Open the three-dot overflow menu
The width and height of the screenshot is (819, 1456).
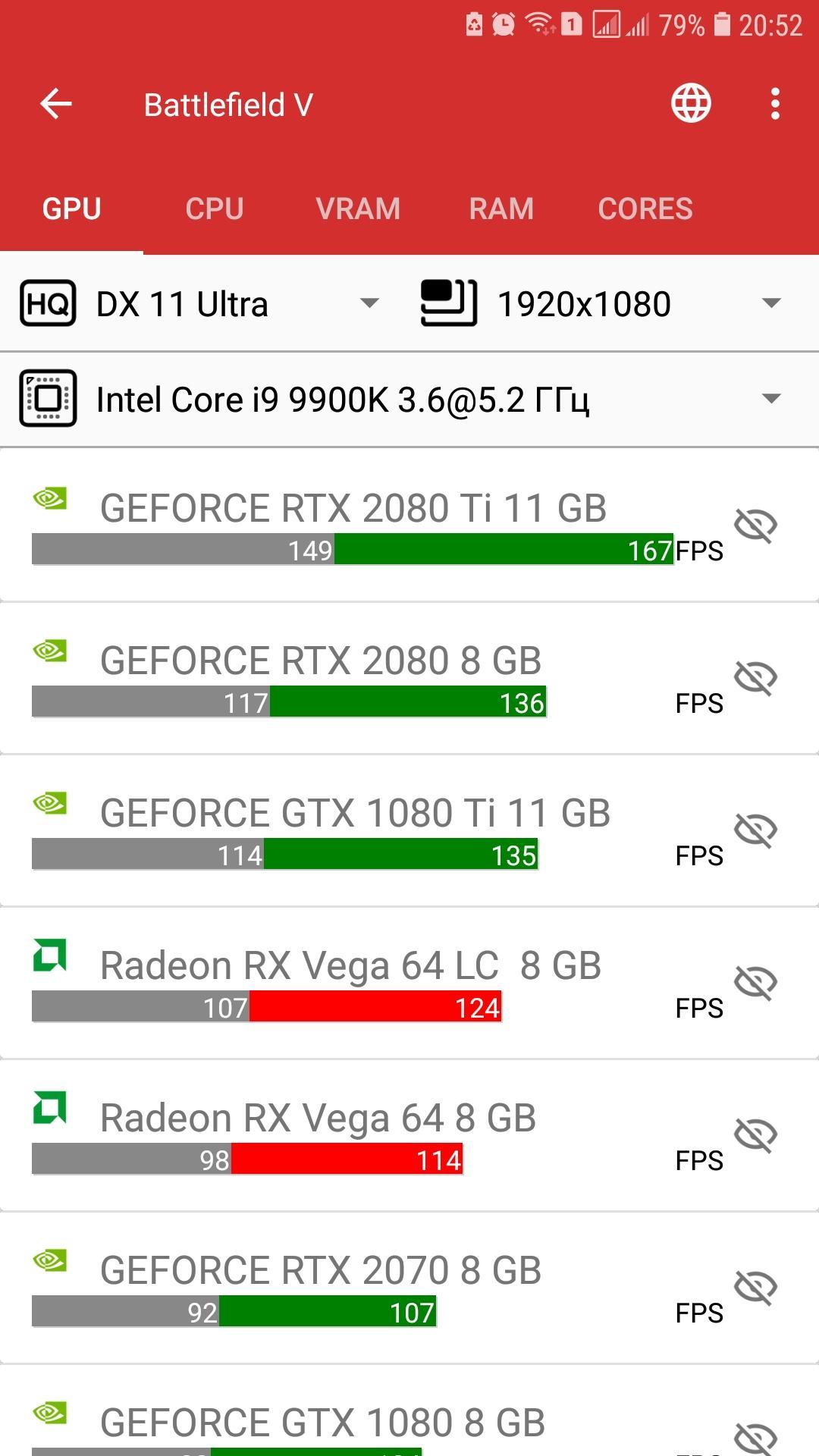(x=774, y=104)
